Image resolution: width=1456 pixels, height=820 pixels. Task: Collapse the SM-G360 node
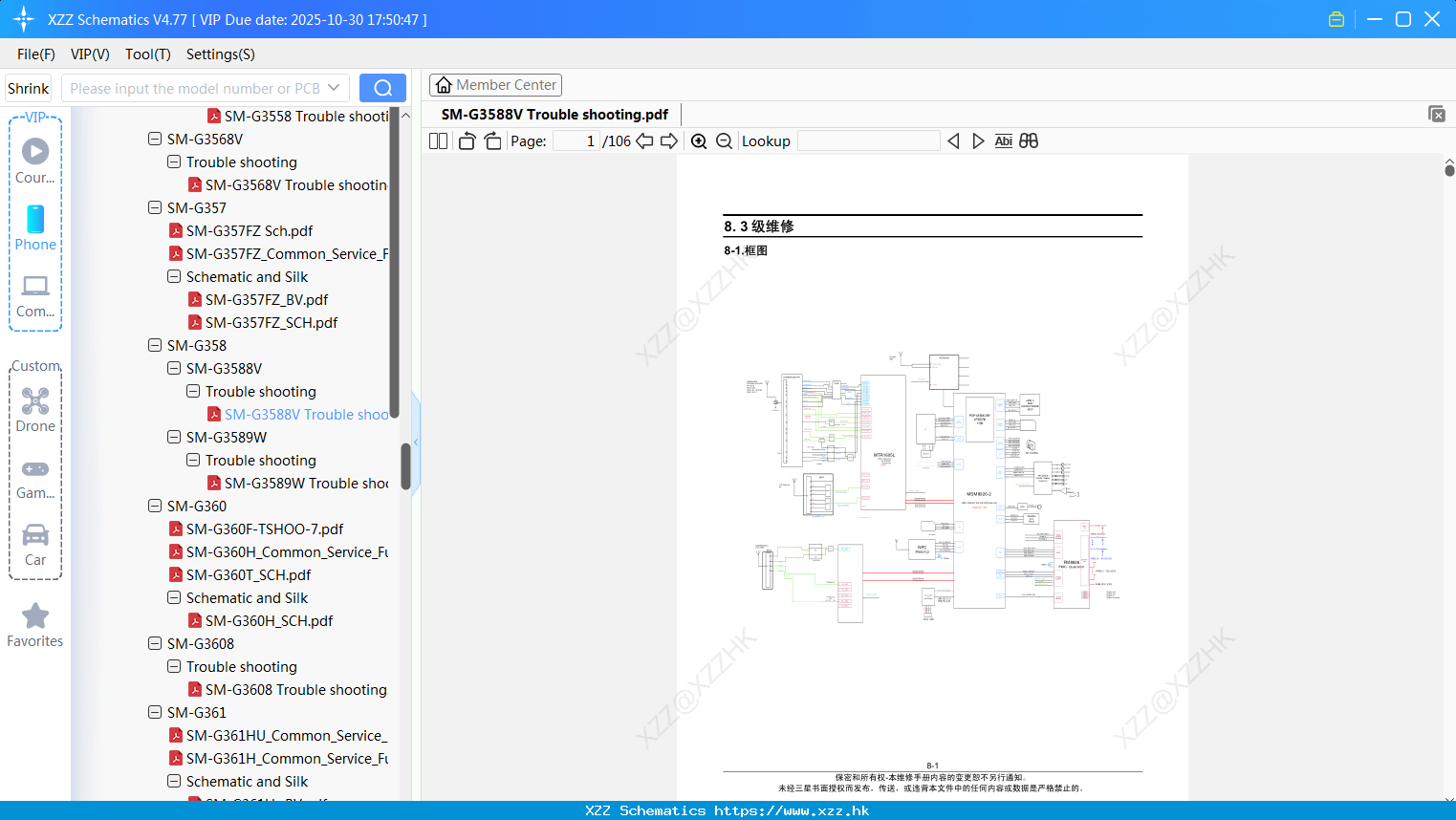[155, 506]
